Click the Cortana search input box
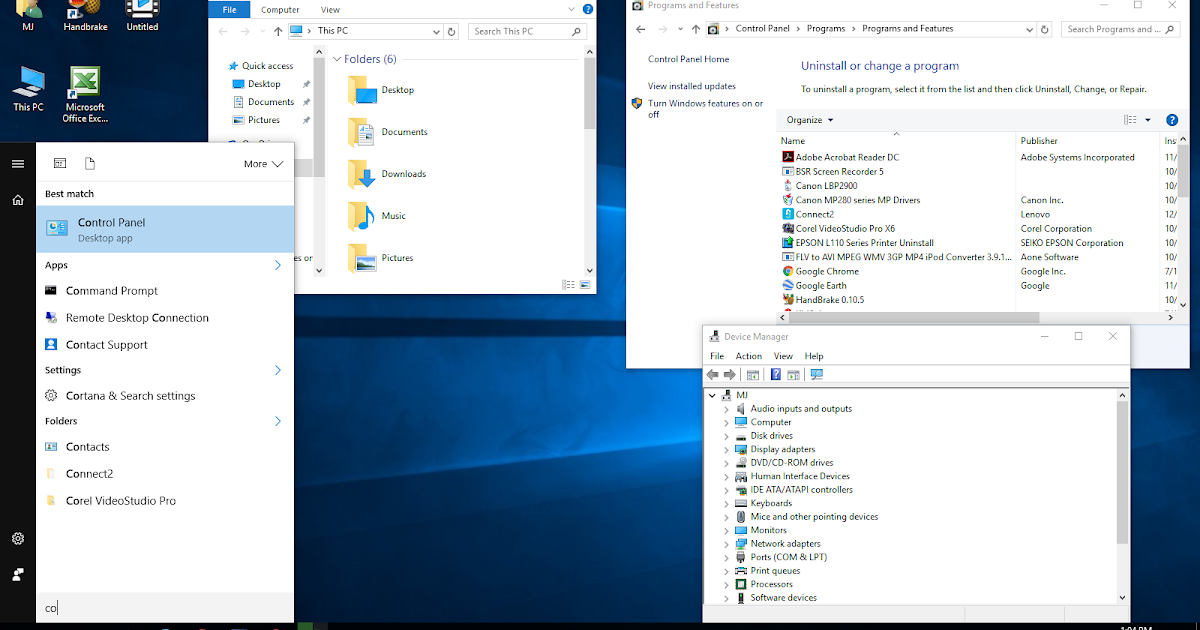1200x630 pixels. click(x=165, y=608)
